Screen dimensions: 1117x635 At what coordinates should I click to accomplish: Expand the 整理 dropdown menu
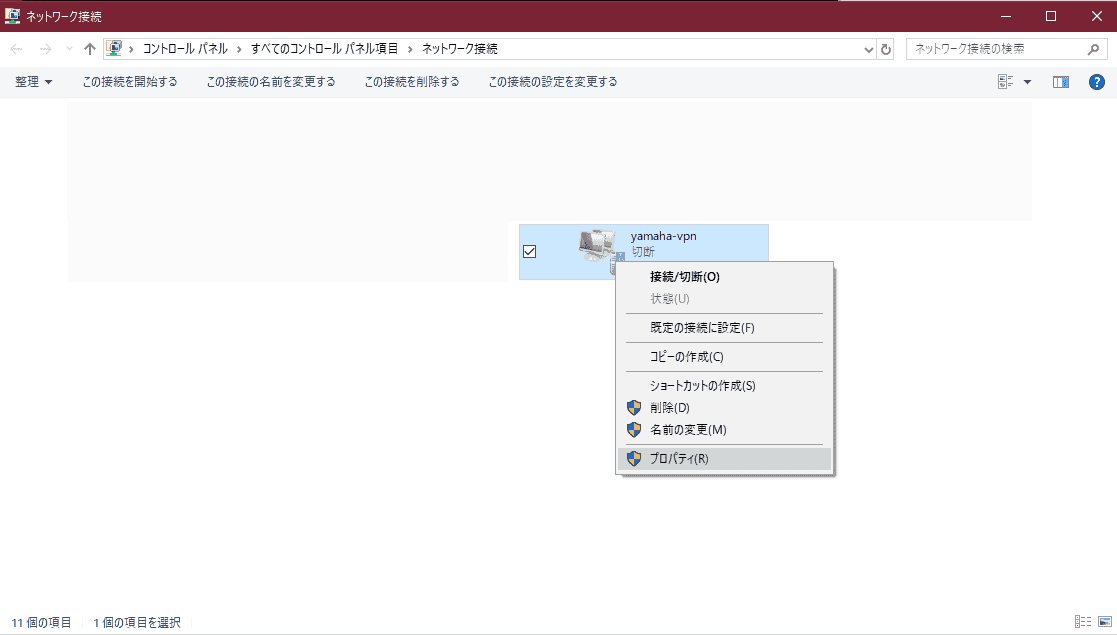coord(33,82)
